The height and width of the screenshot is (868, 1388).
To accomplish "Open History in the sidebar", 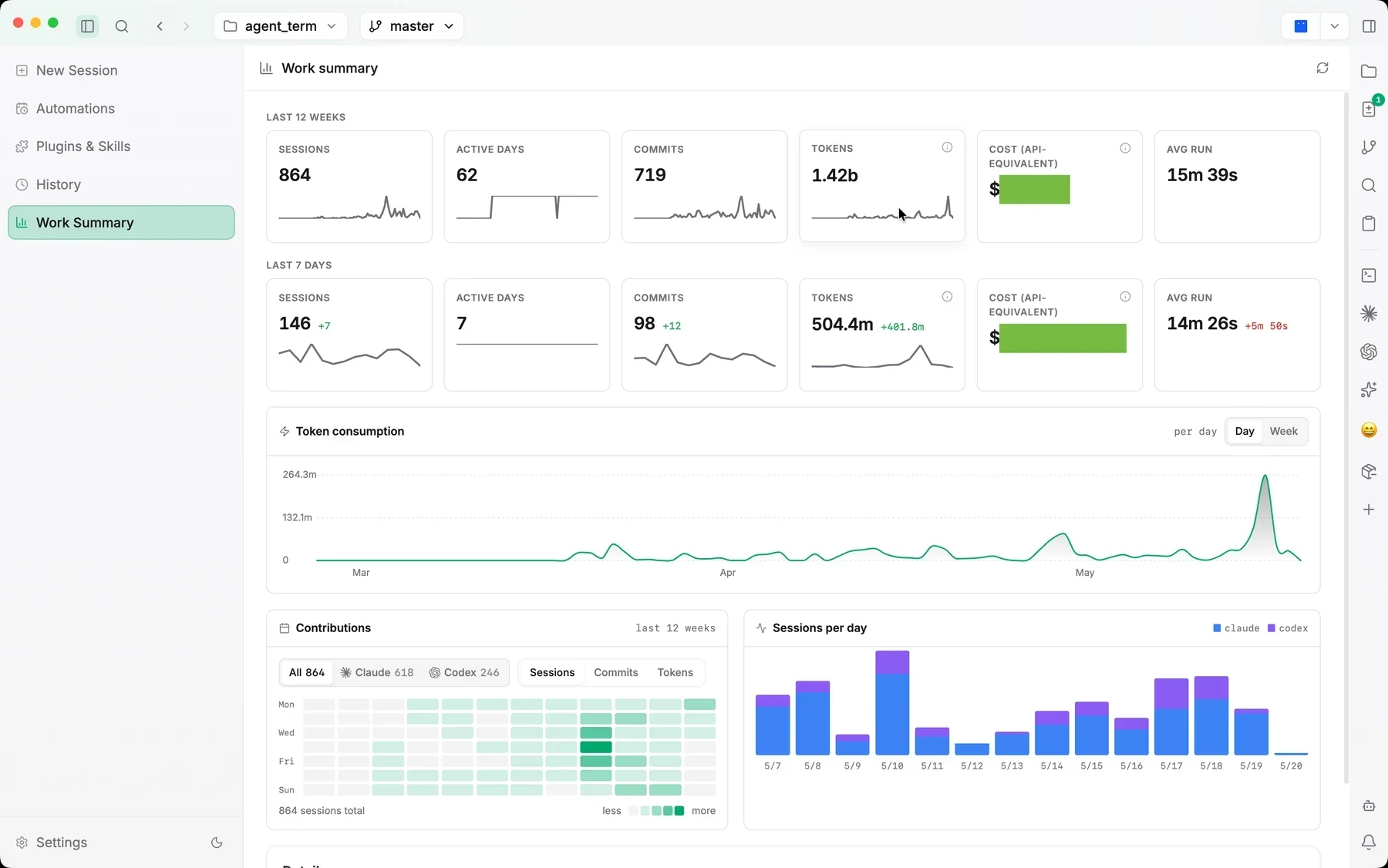I will [121, 184].
